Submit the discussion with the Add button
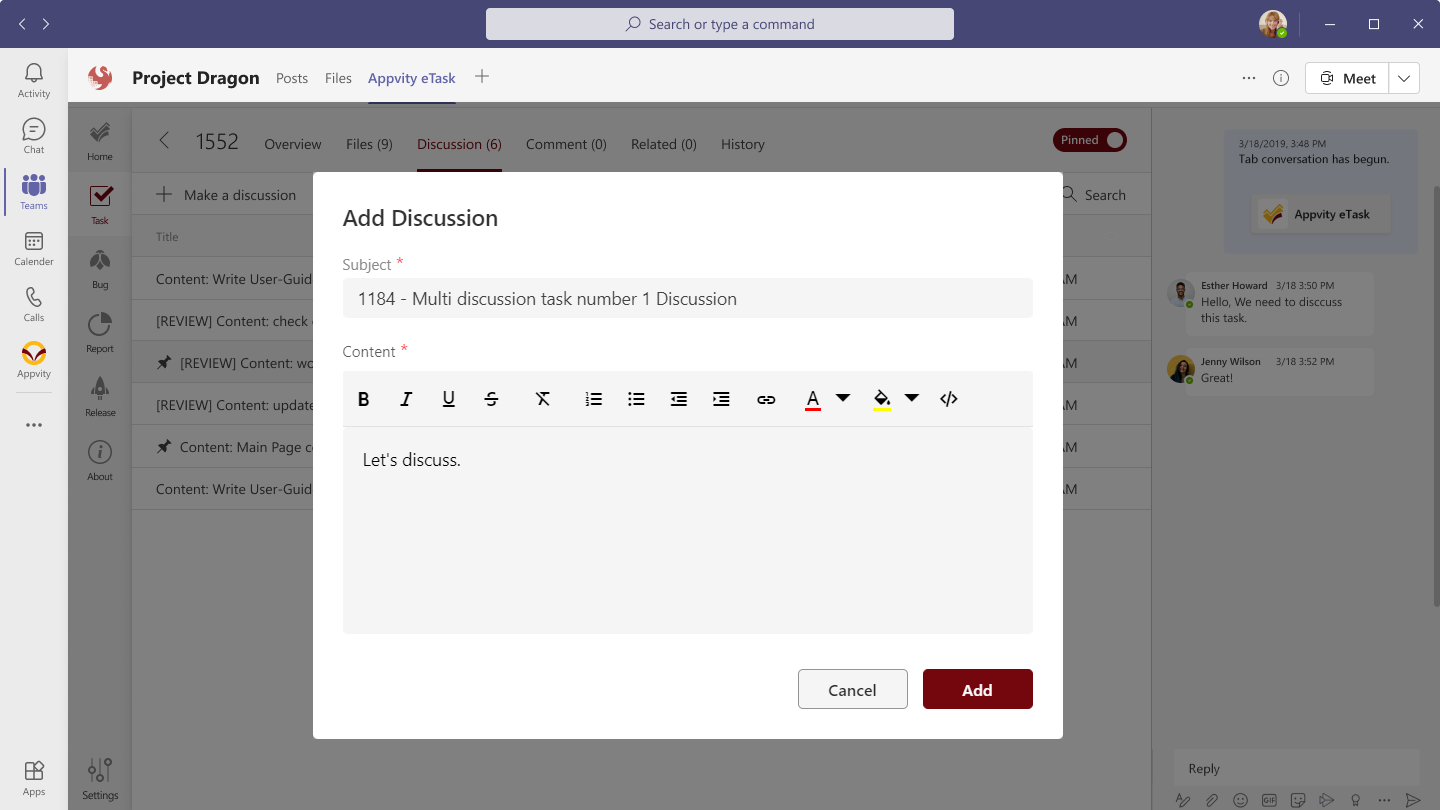 click(977, 689)
